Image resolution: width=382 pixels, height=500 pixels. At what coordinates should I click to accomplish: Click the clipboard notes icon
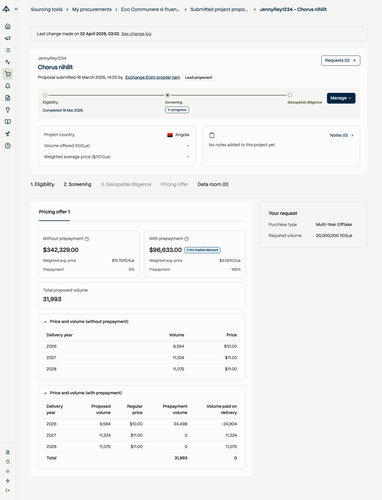212,135
